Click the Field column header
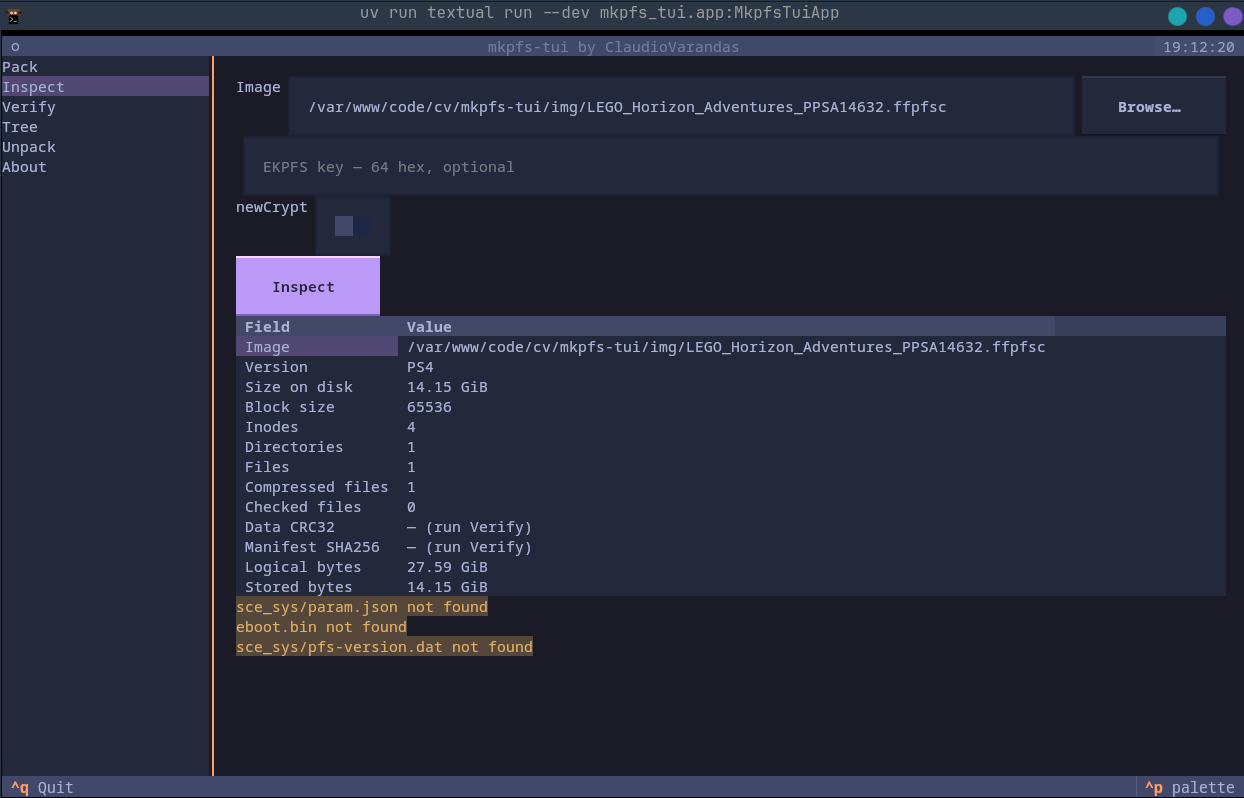1244x798 pixels. click(x=267, y=326)
